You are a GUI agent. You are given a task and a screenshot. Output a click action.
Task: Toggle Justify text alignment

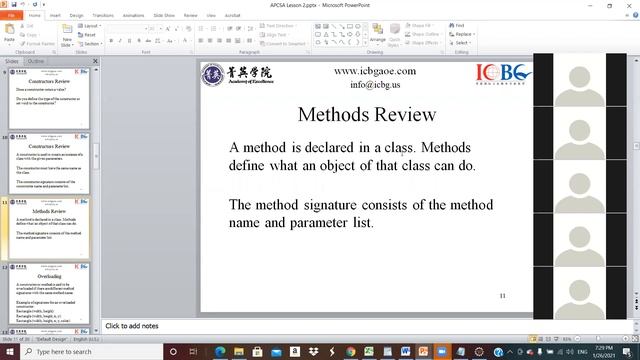[x=229, y=40]
